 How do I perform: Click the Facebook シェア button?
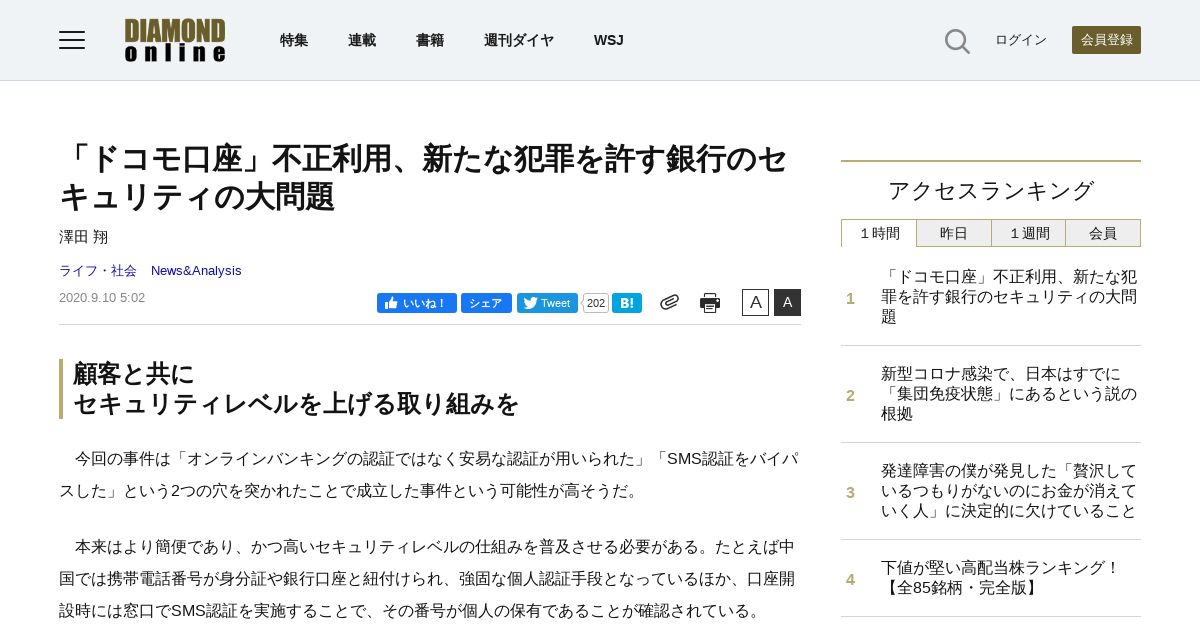click(486, 303)
